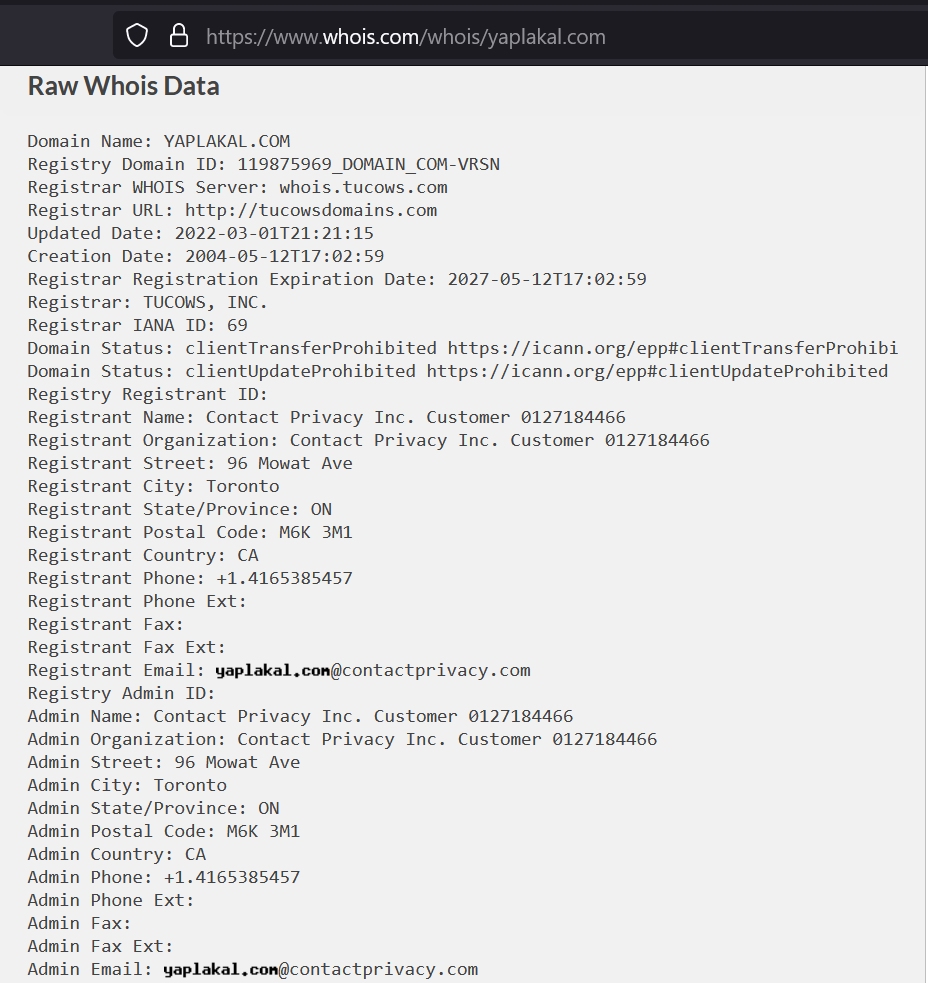The height and width of the screenshot is (983, 928).
Task: Click the Raw Whois Data heading
Action: (124, 86)
